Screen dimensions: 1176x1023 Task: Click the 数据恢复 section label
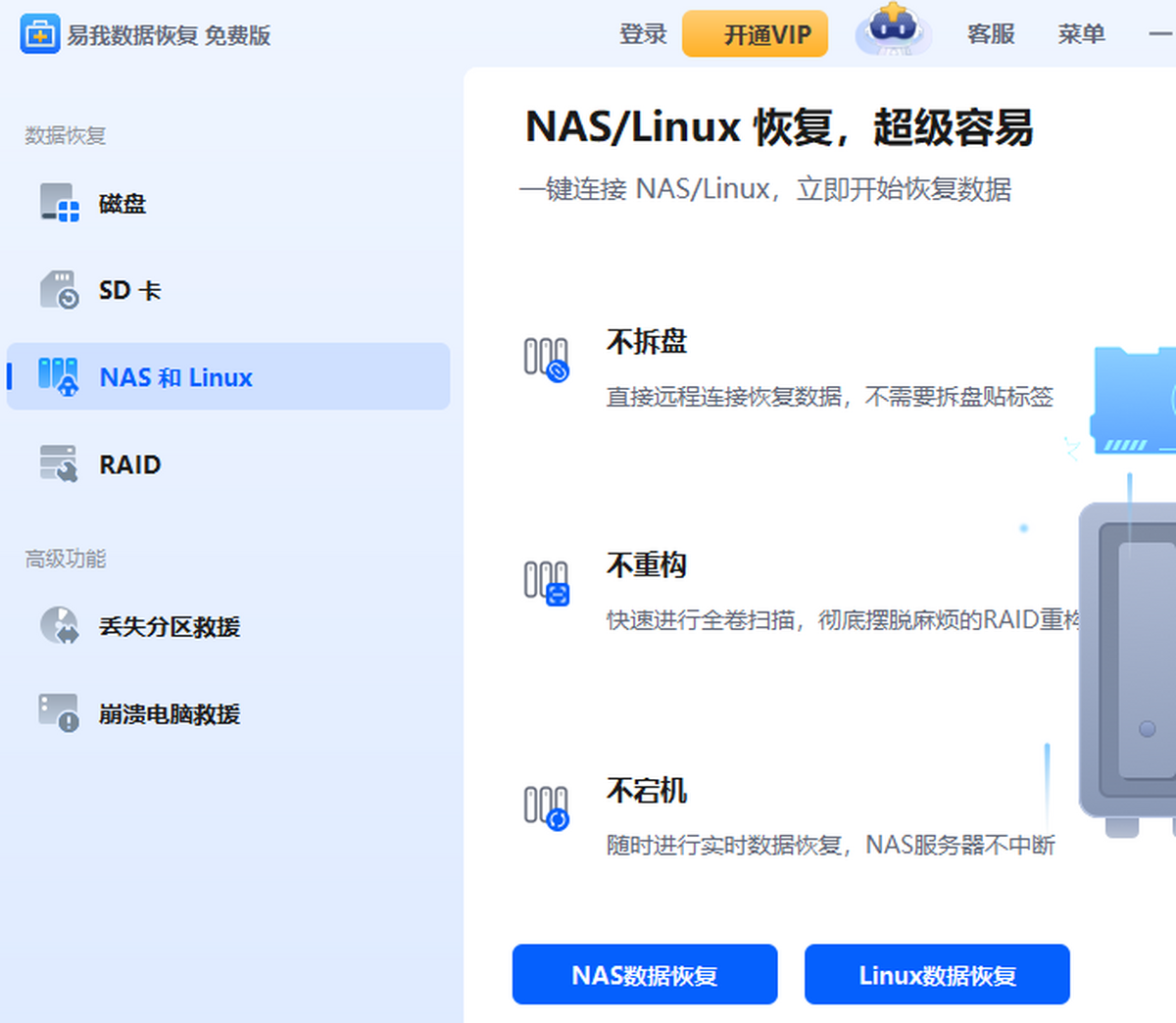pyautogui.click(x=65, y=135)
